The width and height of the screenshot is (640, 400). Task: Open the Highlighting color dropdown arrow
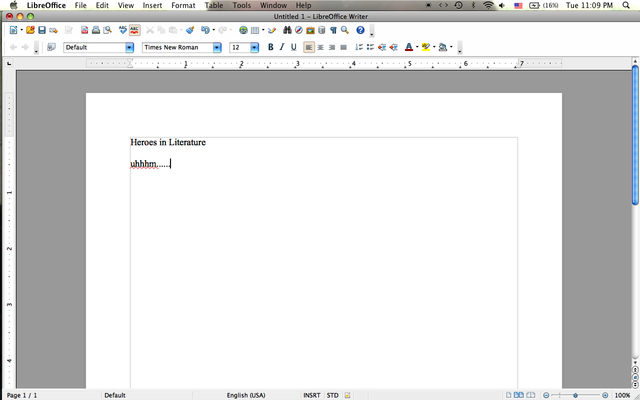click(434, 47)
